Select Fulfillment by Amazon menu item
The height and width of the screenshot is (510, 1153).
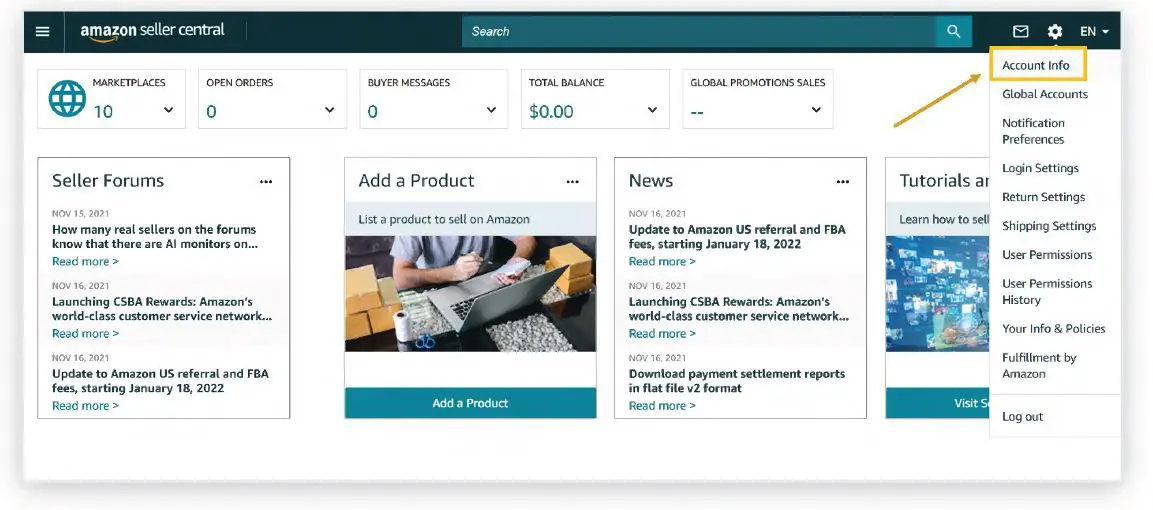click(1039, 365)
